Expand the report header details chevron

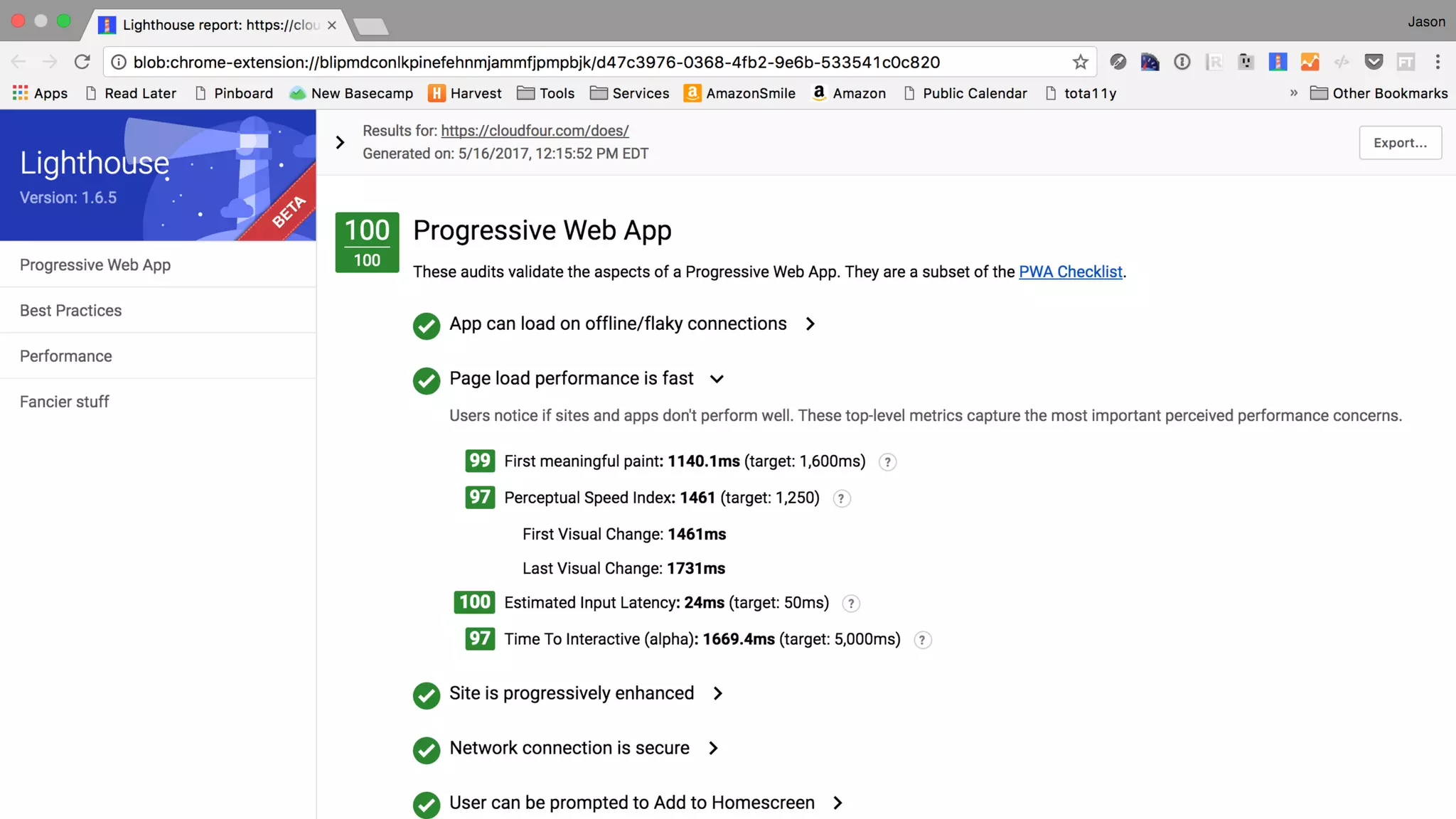(340, 142)
